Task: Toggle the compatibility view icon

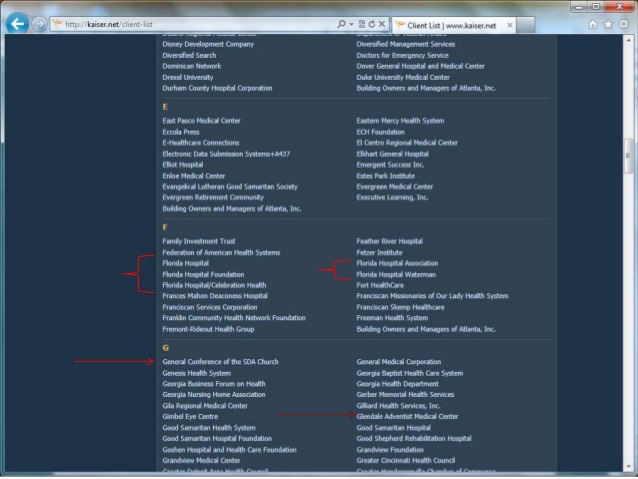Action: click(362, 24)
